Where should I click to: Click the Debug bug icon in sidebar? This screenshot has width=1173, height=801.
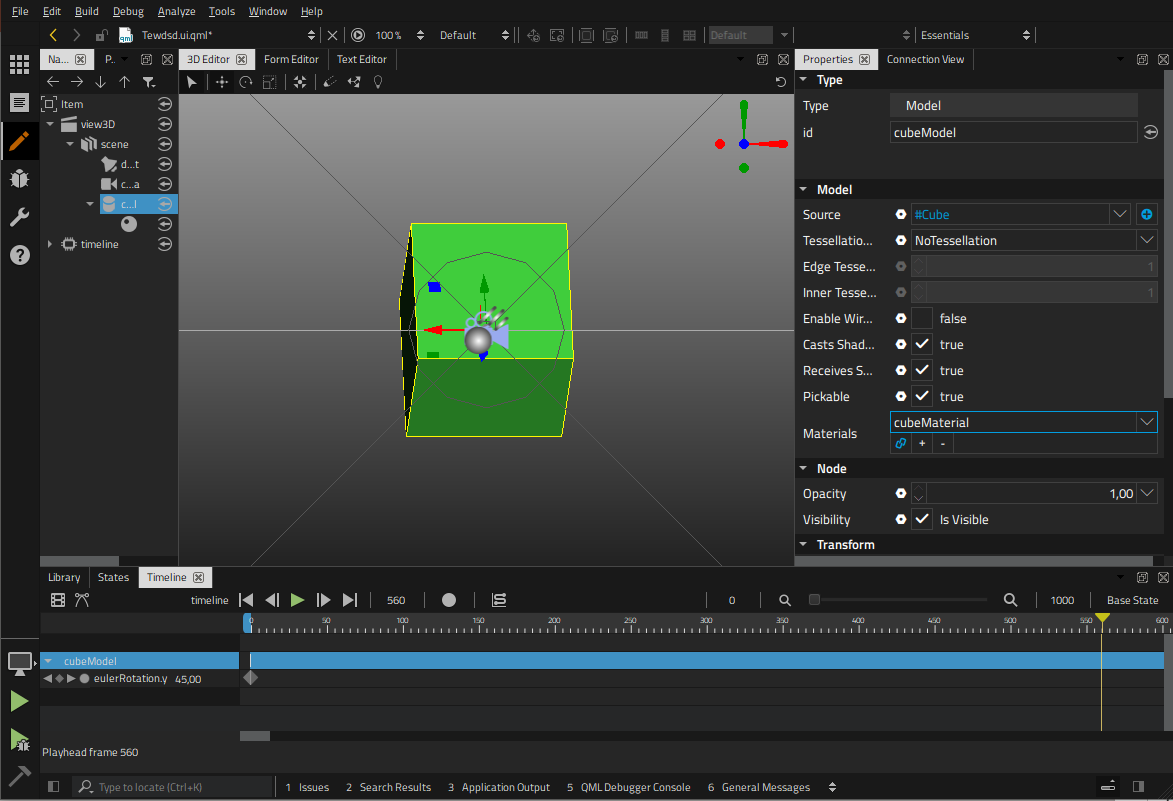pos(19,179)
